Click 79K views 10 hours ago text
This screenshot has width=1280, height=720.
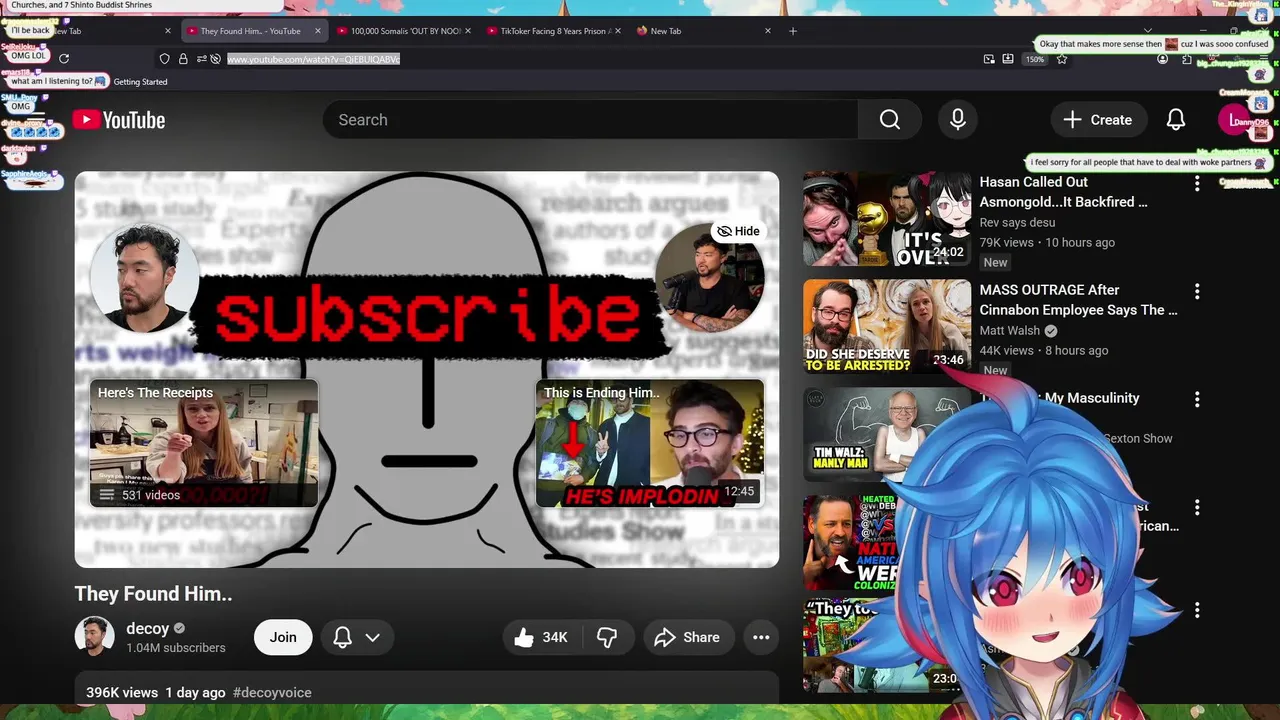click(x=1047, y=243)
